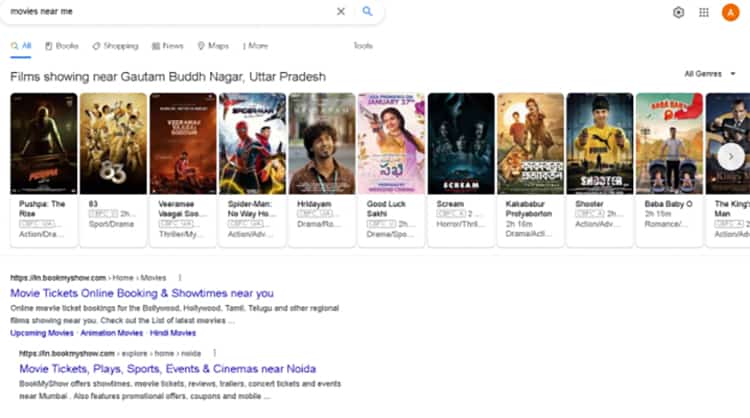Open the Animation Movies sitelink
The width and height of the screenshot is (750, 418).
tap(111, 333)
